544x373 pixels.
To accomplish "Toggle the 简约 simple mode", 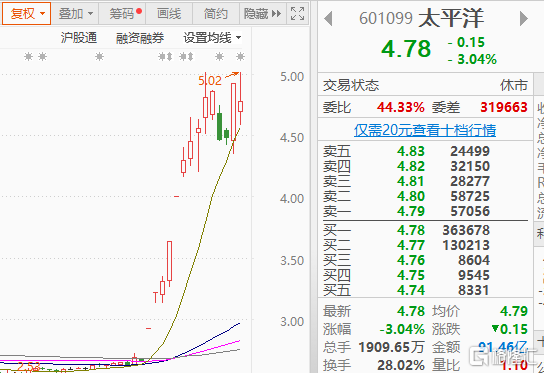I will coord(215,14).
